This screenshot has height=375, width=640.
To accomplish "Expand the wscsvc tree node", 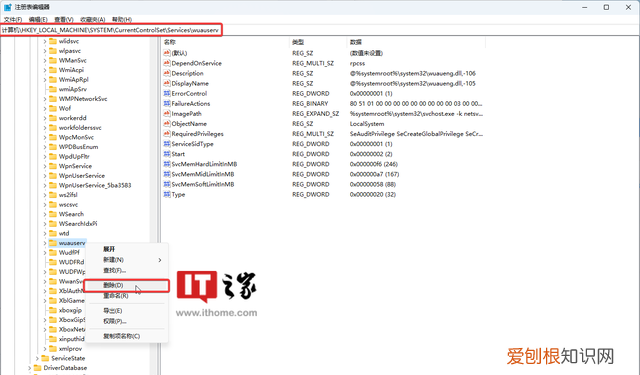I will [x=45, y=204].
